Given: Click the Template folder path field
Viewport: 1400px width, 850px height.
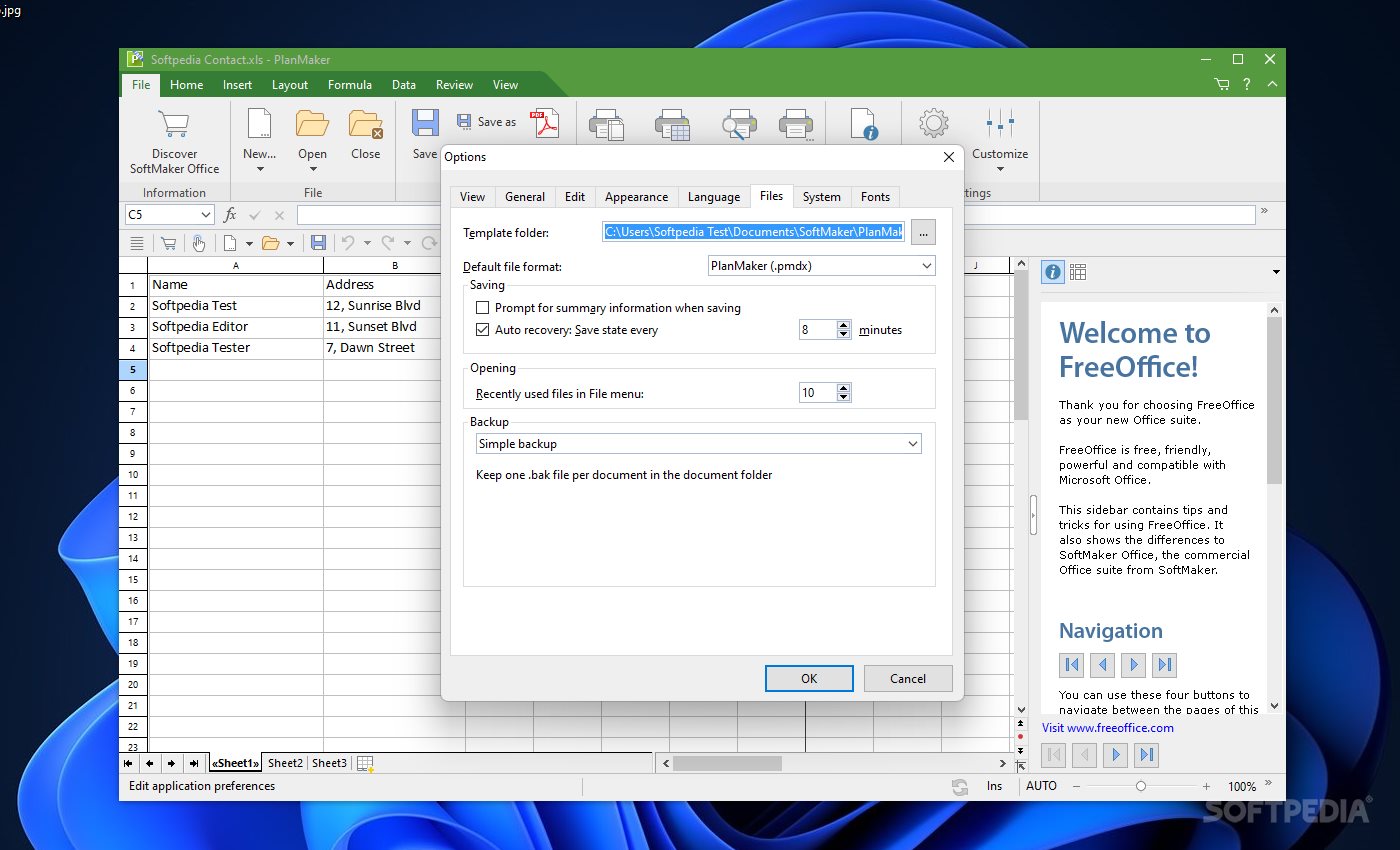Looking at the screenshot, I should point(754,232).
